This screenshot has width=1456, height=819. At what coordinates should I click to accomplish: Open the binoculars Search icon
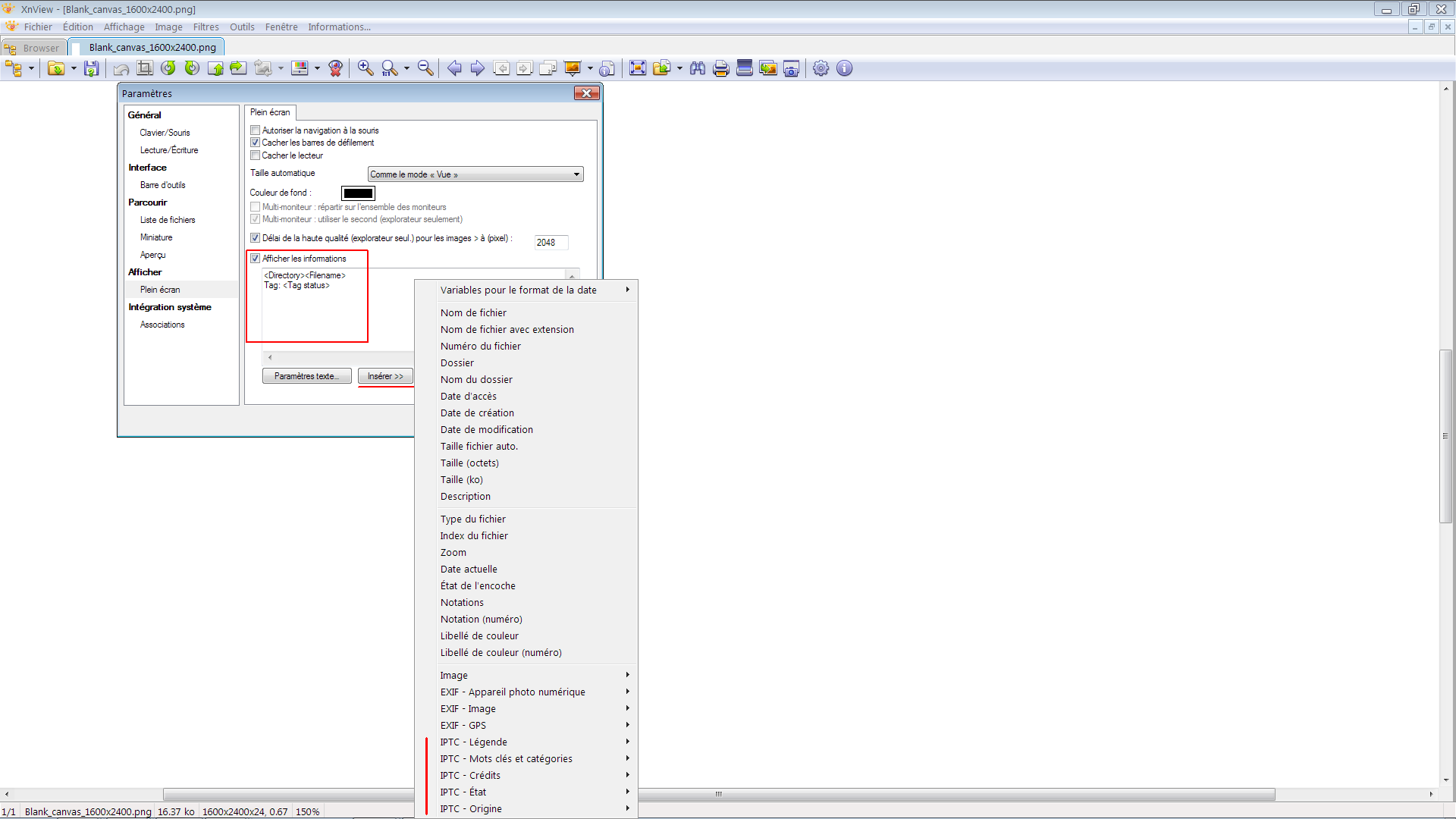coord(698,69)
